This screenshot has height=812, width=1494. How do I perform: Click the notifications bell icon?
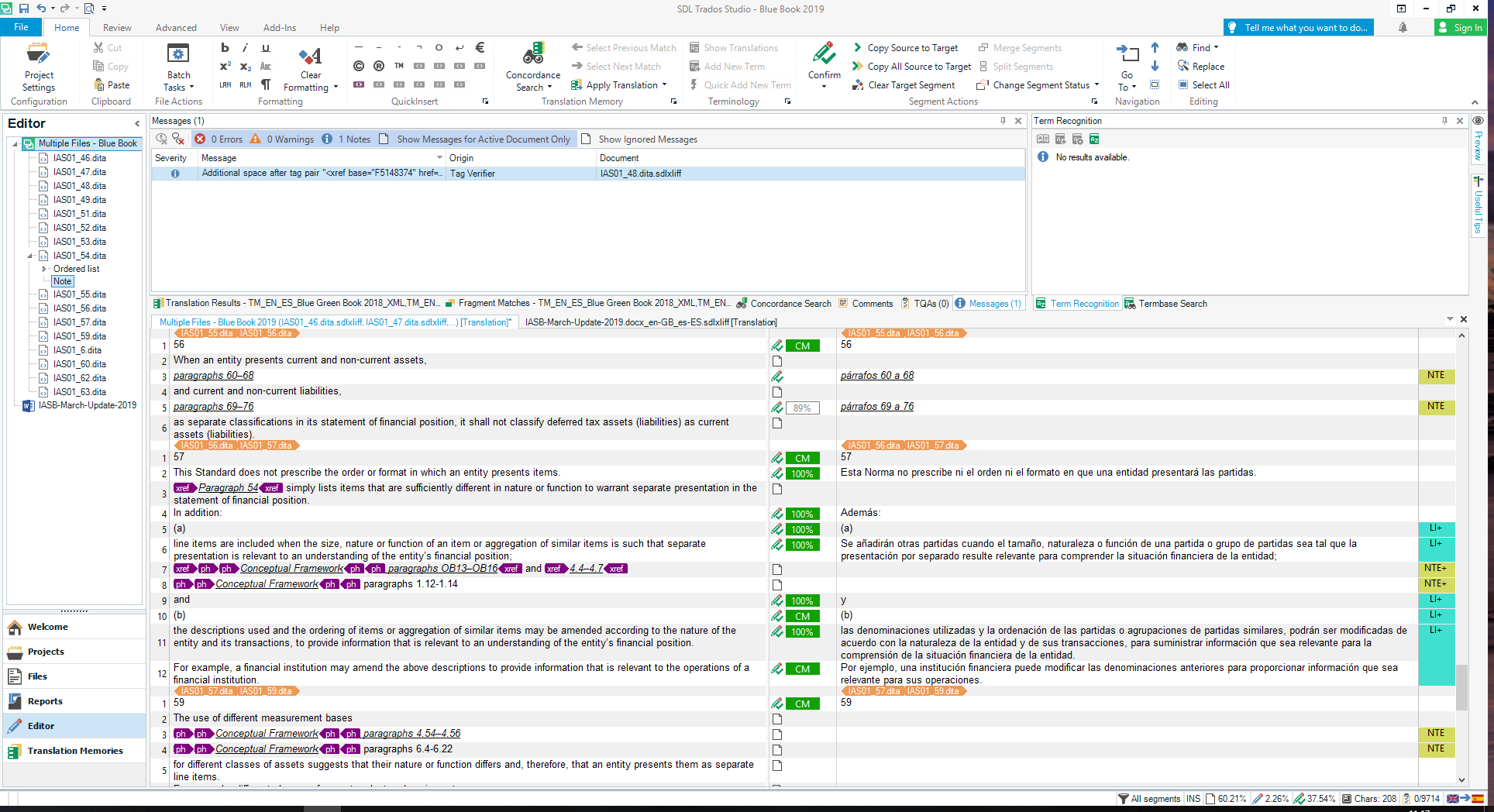point(1403,28)
